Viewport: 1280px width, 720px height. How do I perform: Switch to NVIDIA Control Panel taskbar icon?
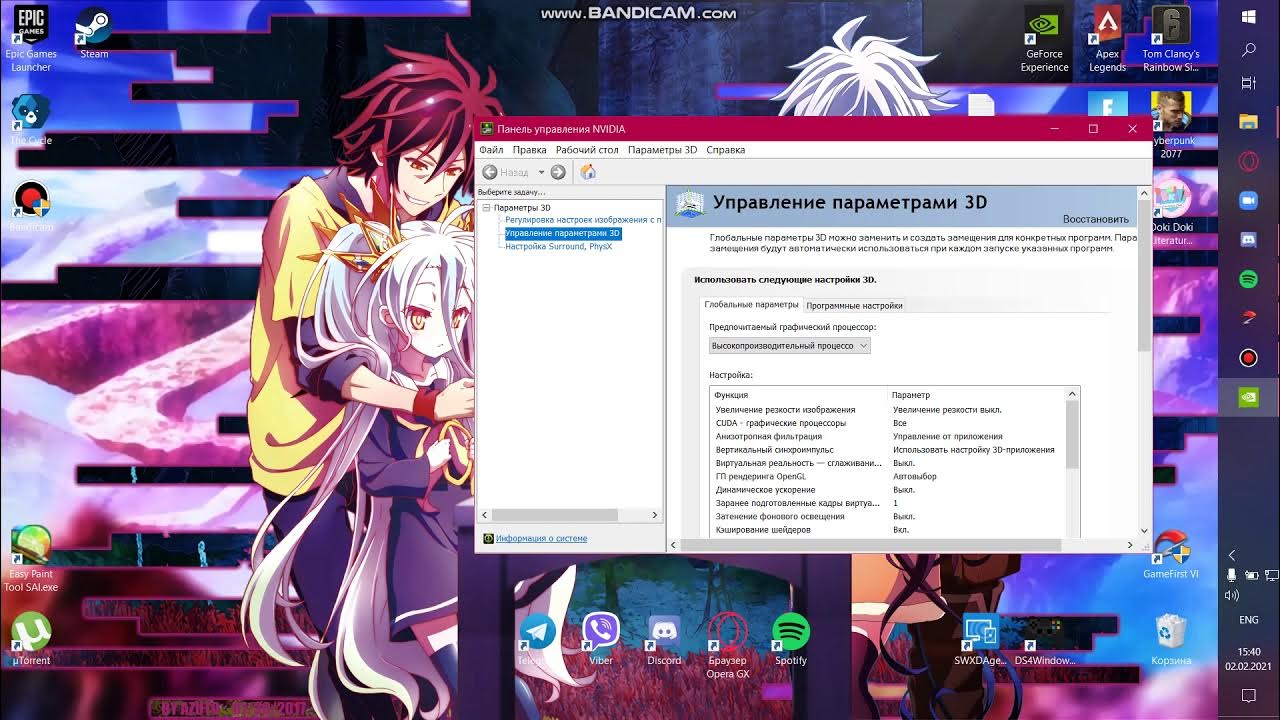tap(1248, 397)
